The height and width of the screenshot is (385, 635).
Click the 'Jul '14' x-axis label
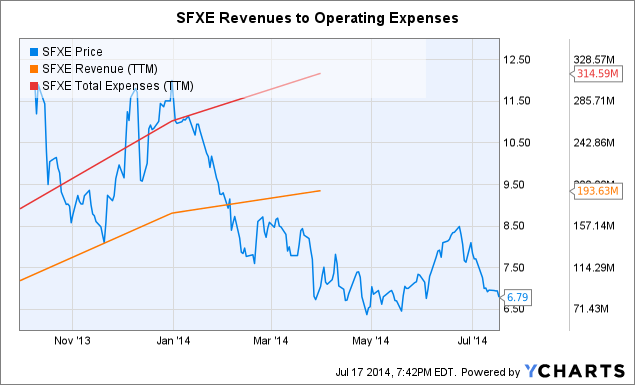(x=472, y=341)
